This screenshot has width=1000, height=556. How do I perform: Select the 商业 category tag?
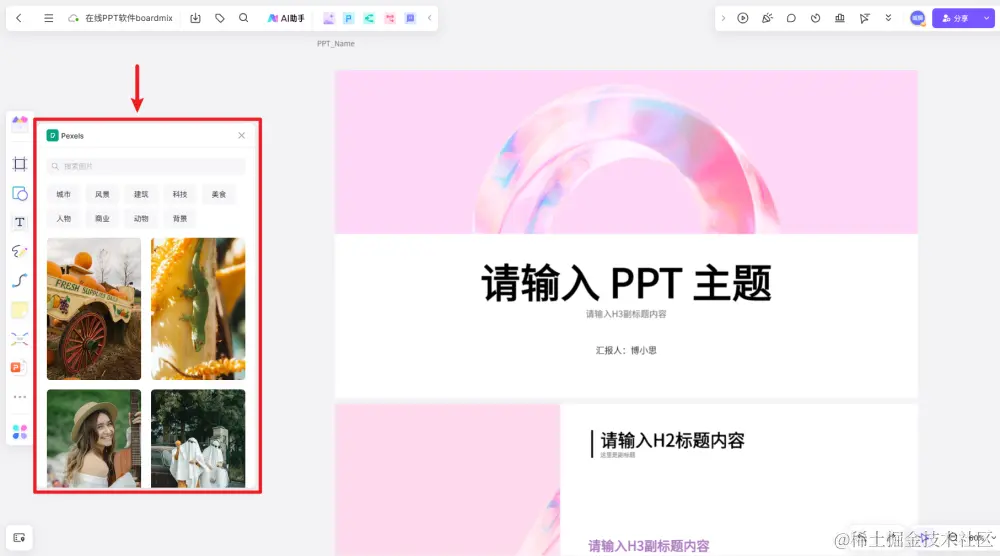point(102,219)
